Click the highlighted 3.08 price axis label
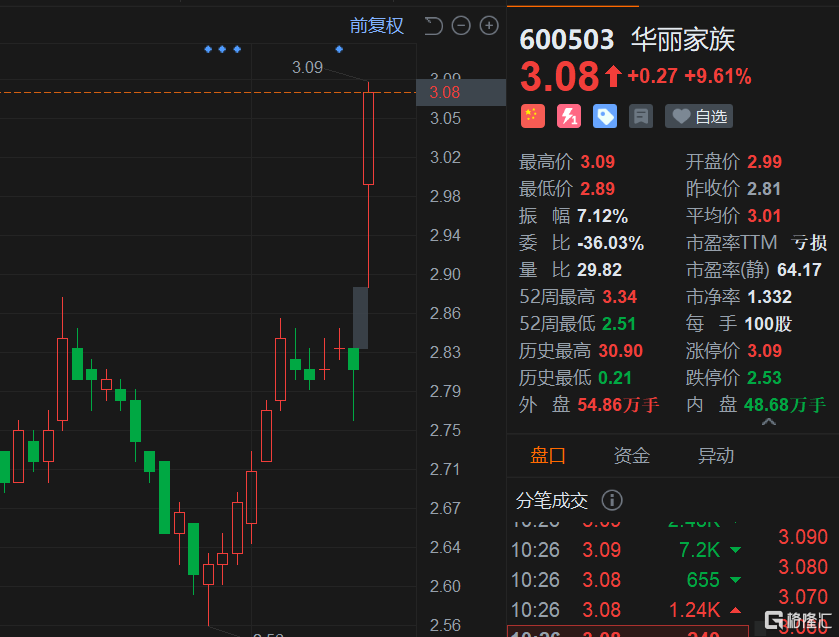 tap(461, 93)
